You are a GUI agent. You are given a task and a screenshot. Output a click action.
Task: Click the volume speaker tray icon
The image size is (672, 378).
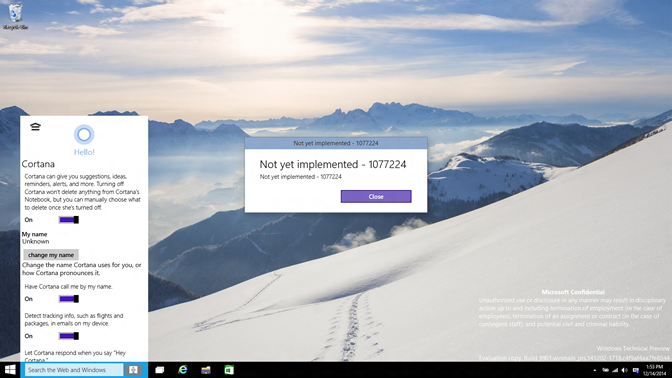tap(624, 370)
